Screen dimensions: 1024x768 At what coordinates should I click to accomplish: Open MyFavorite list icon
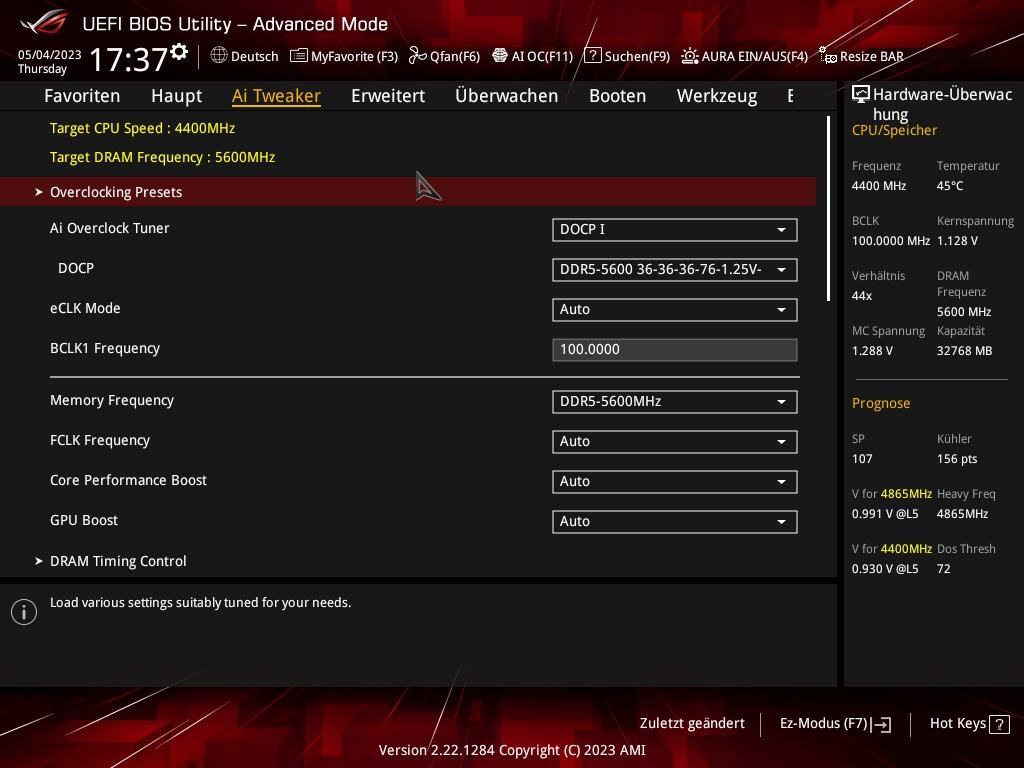click(x=298, y=56)
